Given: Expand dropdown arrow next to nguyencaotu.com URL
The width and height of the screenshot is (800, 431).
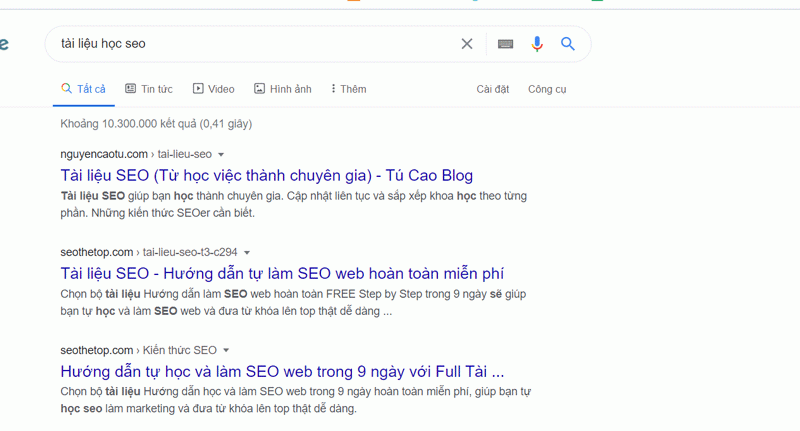Looking at the screenshot, I should tap(221, 155).
